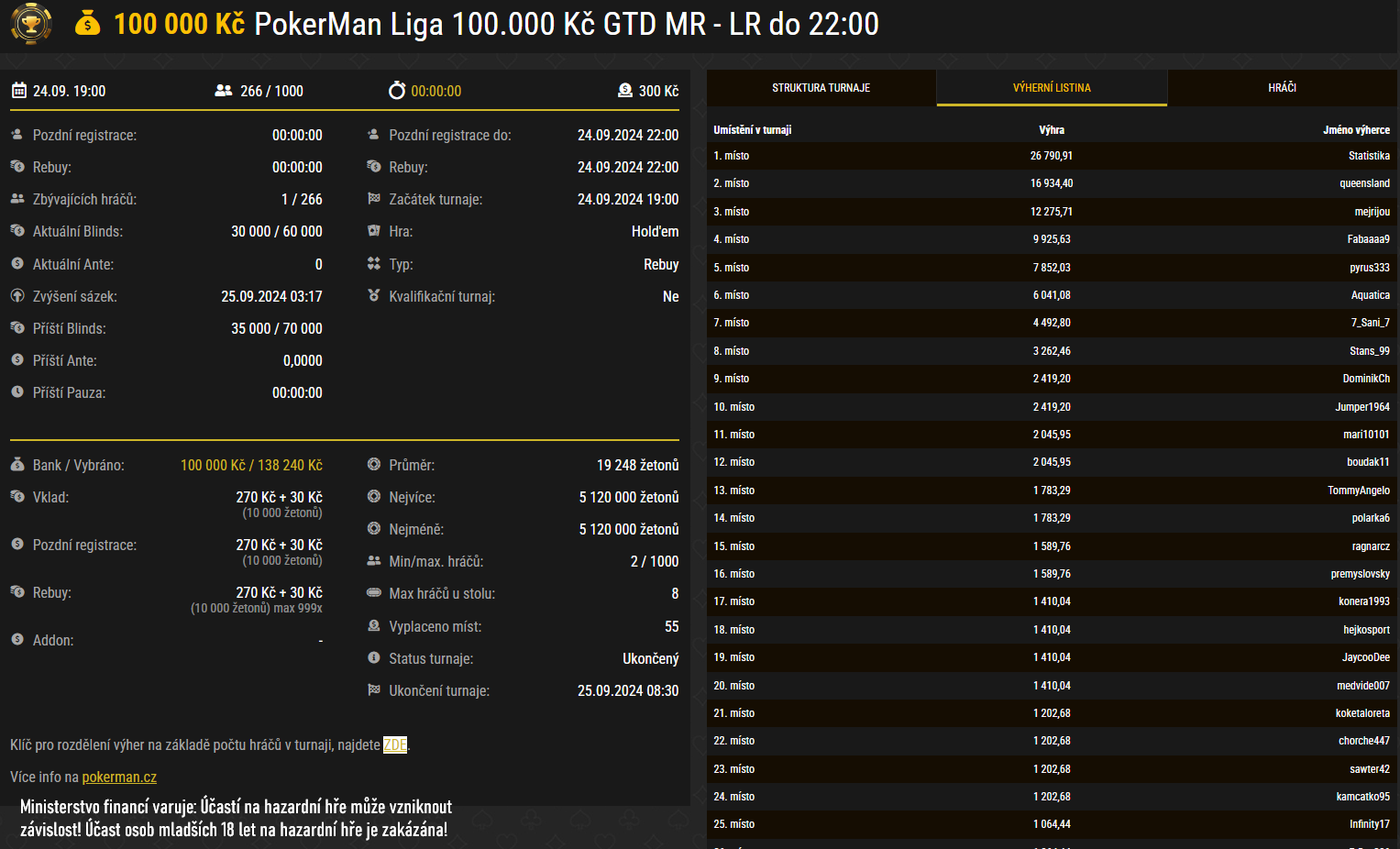The image size is (1400, 849).
Task: Select the 1. místo Statistika row
Action: pyautogui.click(x=1052, y=156)
